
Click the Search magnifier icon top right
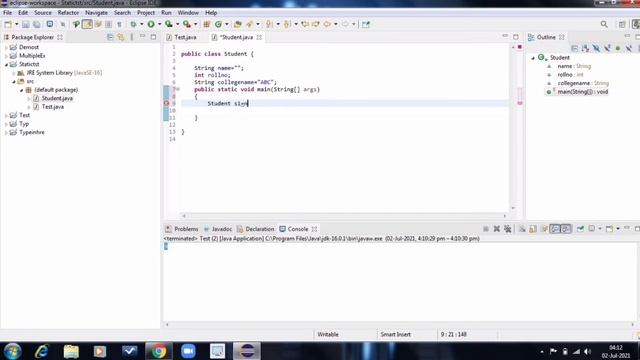click(x=604, y=24)
